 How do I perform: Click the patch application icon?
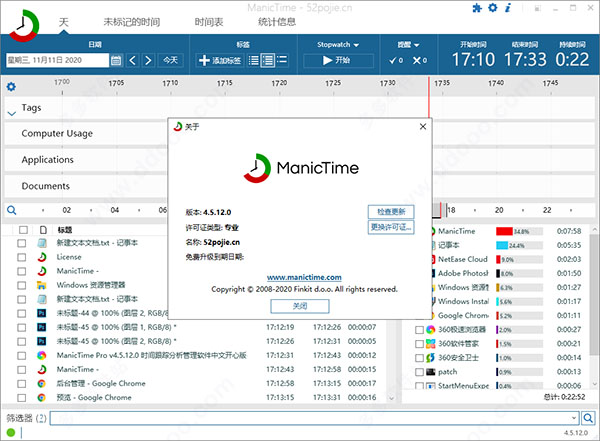(x=430, y=372)
